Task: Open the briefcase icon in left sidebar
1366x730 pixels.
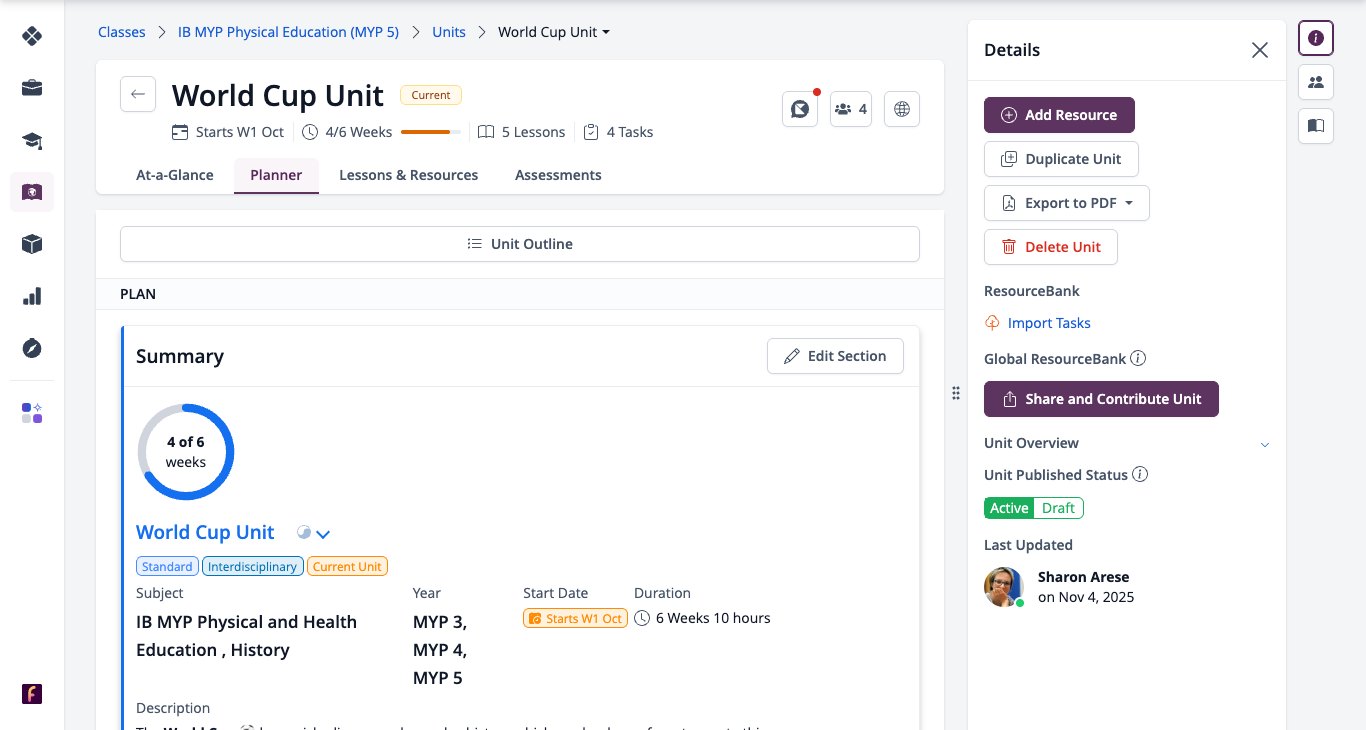Action: 32,88
